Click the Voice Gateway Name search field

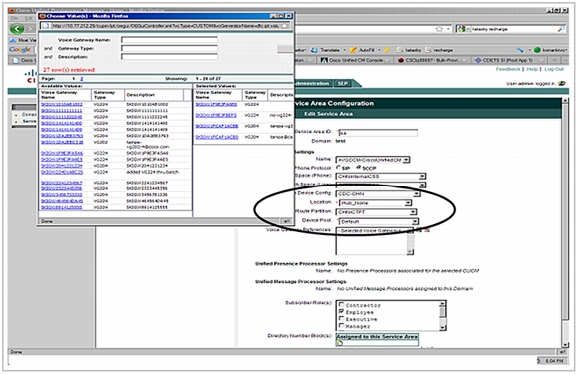click(x=169, y=39)
